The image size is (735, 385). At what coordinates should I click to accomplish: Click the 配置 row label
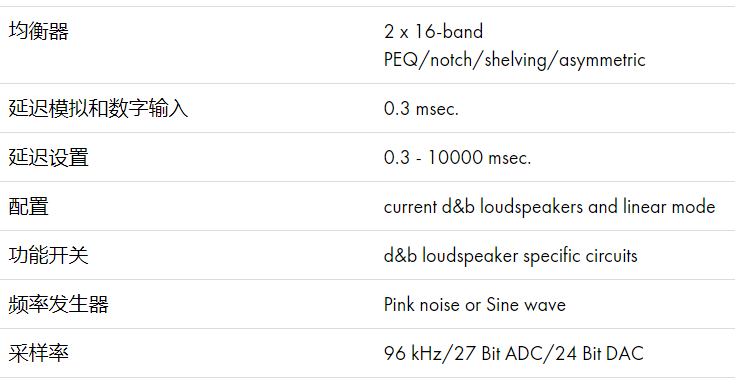coord(29,206)
